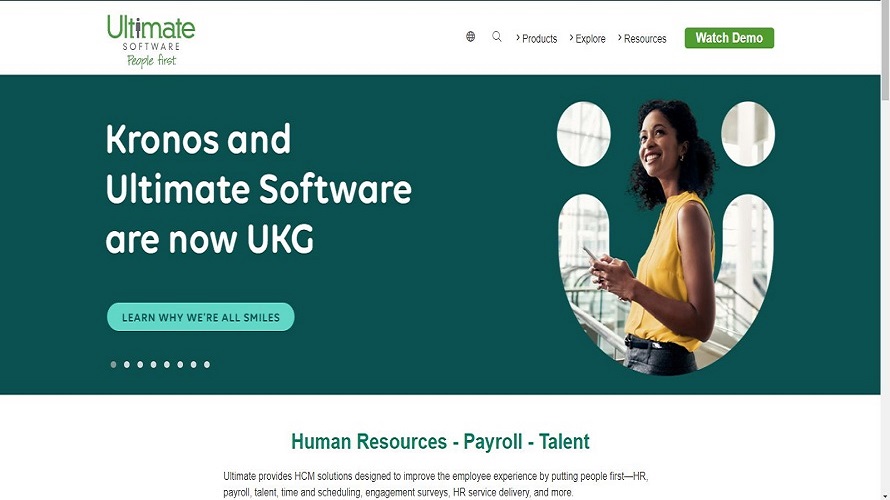Click the Watch Demo button
The height and width of the screenshot is (500, 890).
[x=729, y=38]
